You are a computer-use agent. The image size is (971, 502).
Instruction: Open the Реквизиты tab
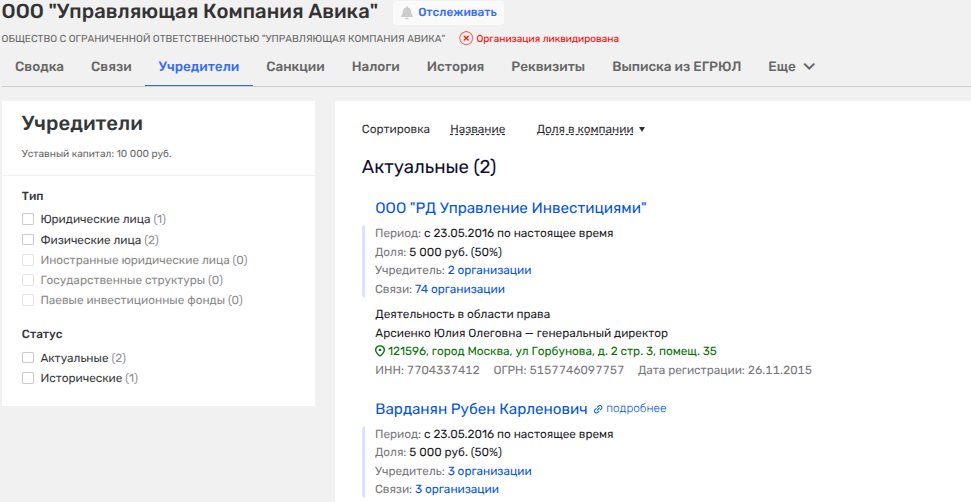click(x=548, y=67)
